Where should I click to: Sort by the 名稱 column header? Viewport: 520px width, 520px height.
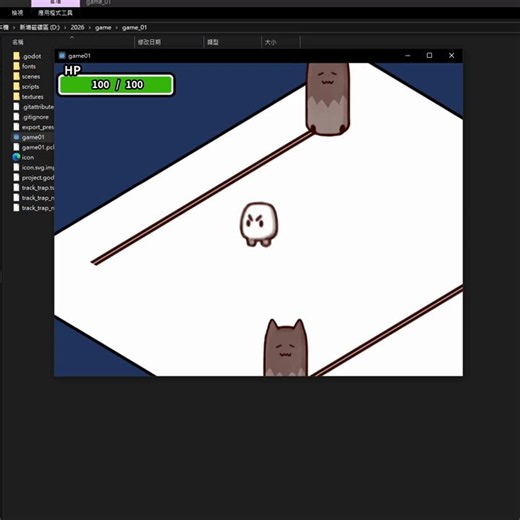click(x=18, y=42)
